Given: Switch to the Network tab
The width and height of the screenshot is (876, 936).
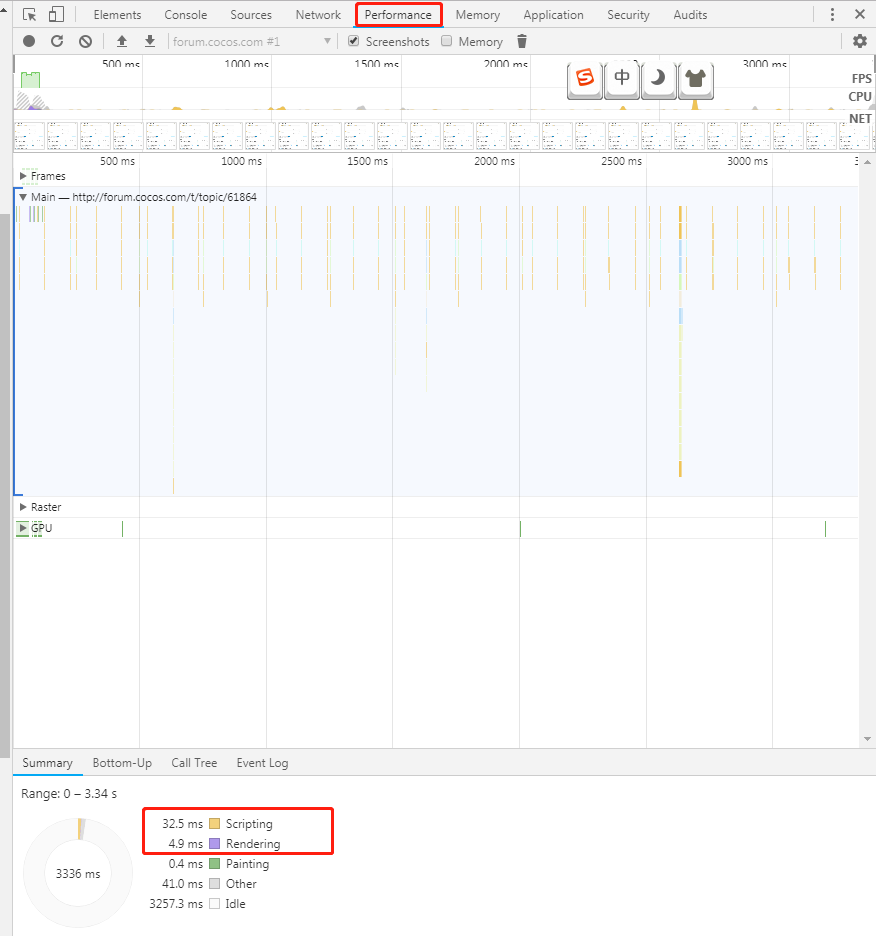Looking at the screenshot, I should (318, 14).
